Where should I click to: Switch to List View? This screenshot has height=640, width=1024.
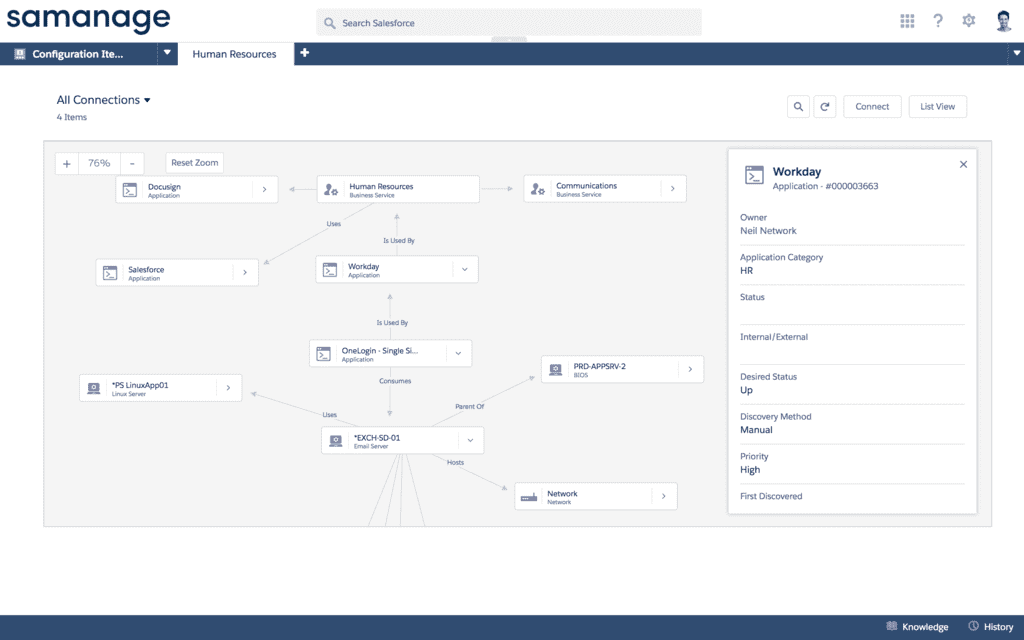coord(937,106)
